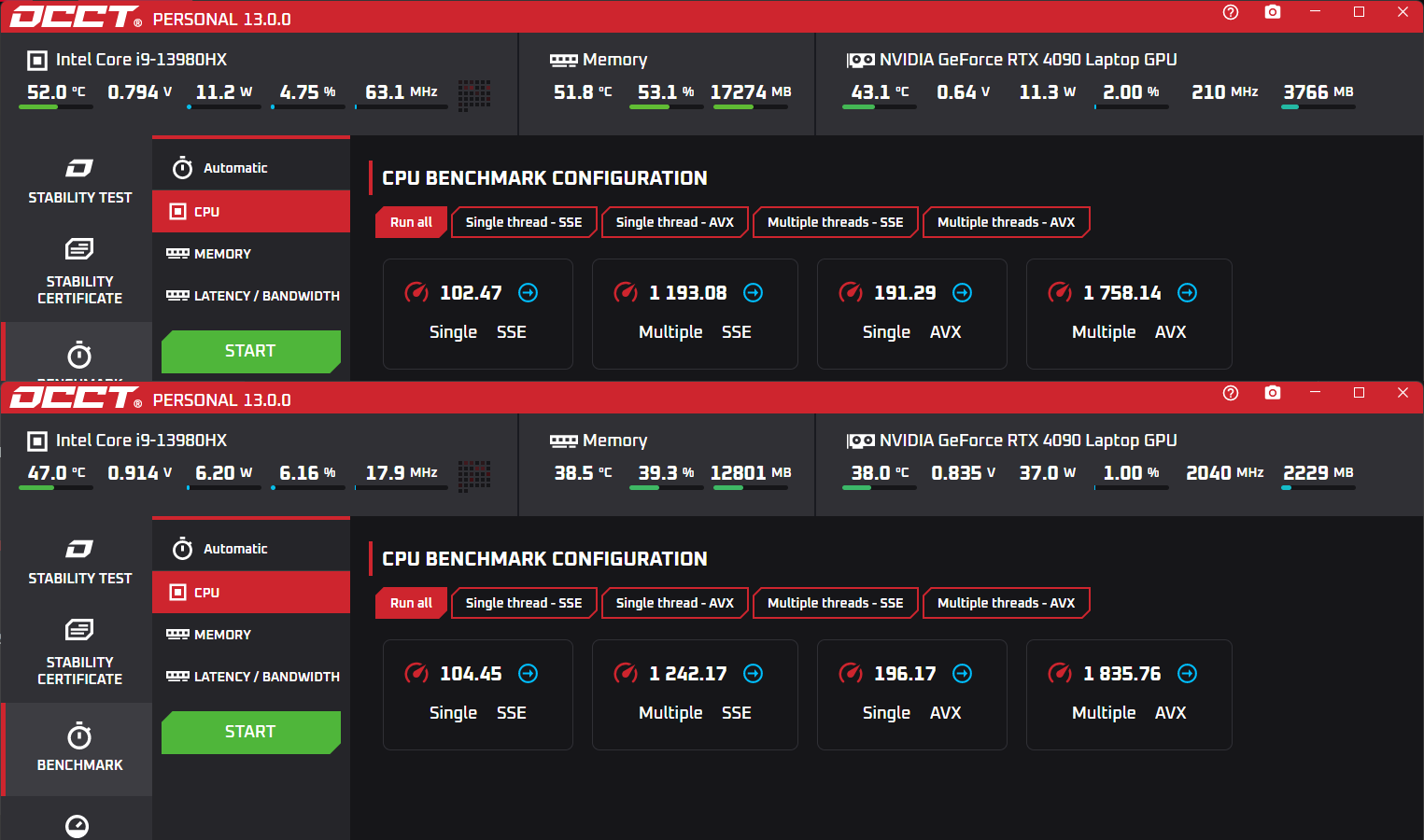This screenshot has height=840, width=1424.
Task: Click the temperature bar under the 52.0 °C CPU reading
Action: [x=56, y=107]
